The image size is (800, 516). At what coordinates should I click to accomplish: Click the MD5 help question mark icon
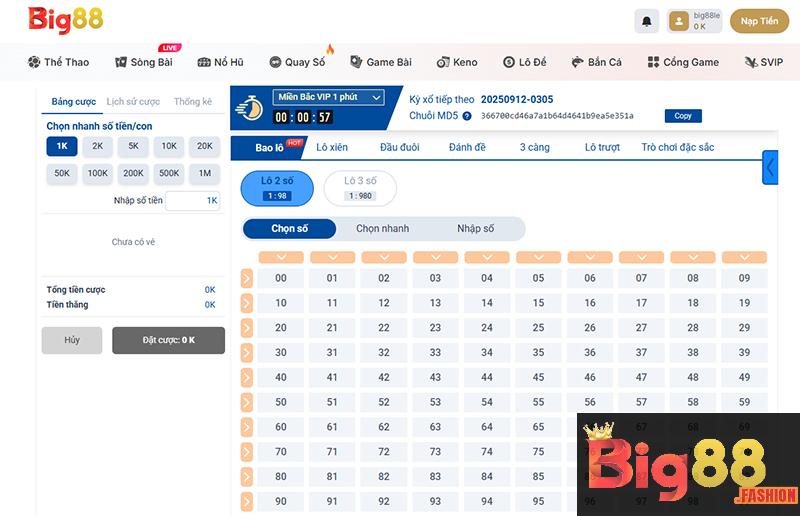[x=467, y=116]
